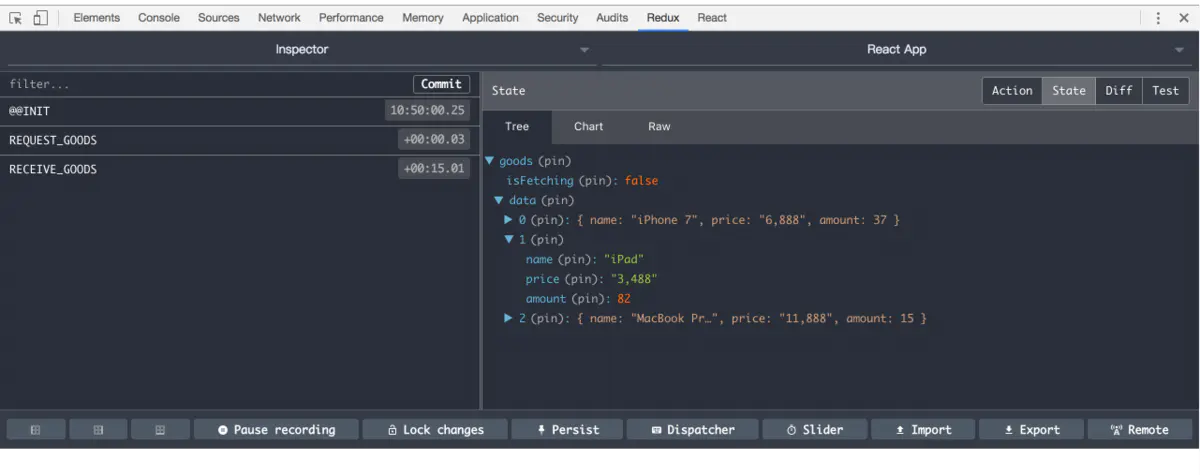Switch to the Action view
The height and width of the screenshot is (475, 1200).
[1012, 90]
